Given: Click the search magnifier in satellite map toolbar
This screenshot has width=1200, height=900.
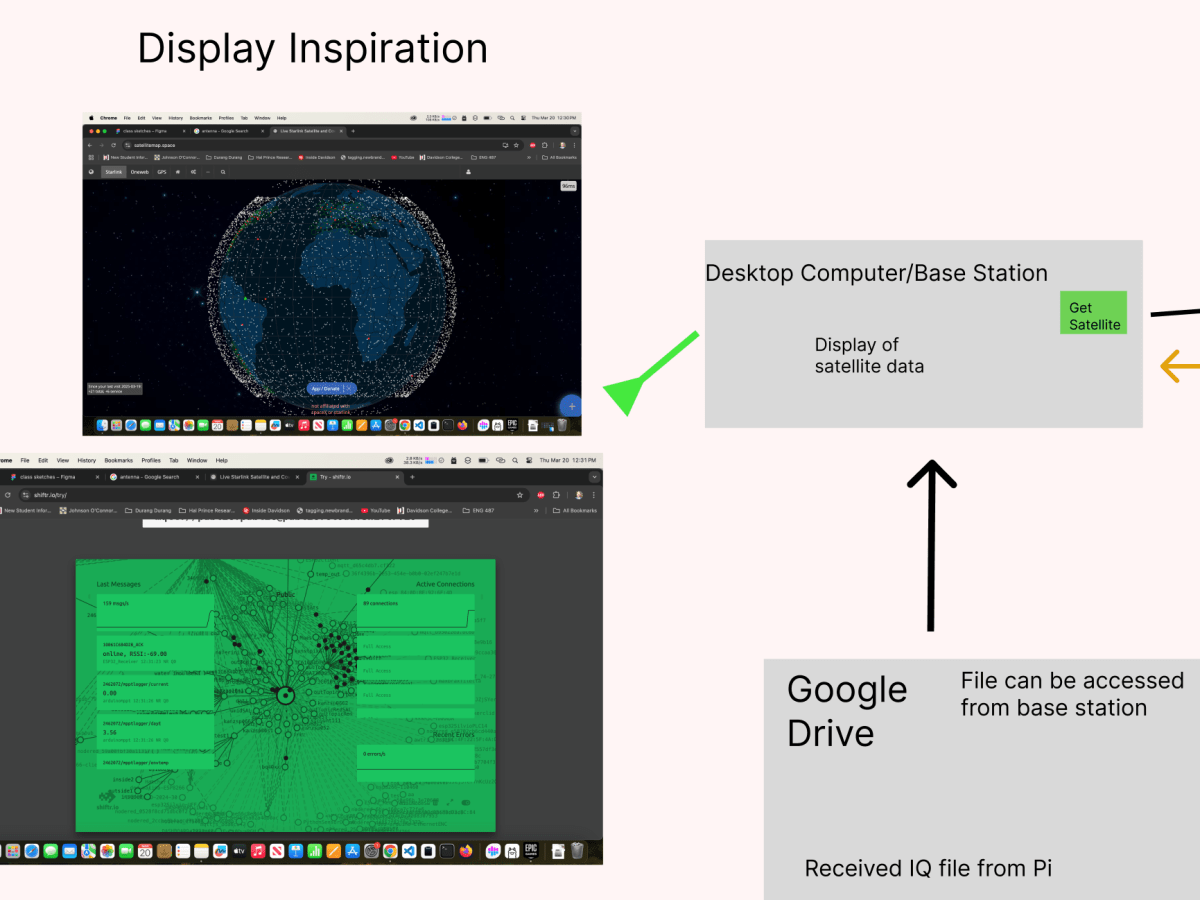Looking at the screenshot, I should [x=222, y=172].
